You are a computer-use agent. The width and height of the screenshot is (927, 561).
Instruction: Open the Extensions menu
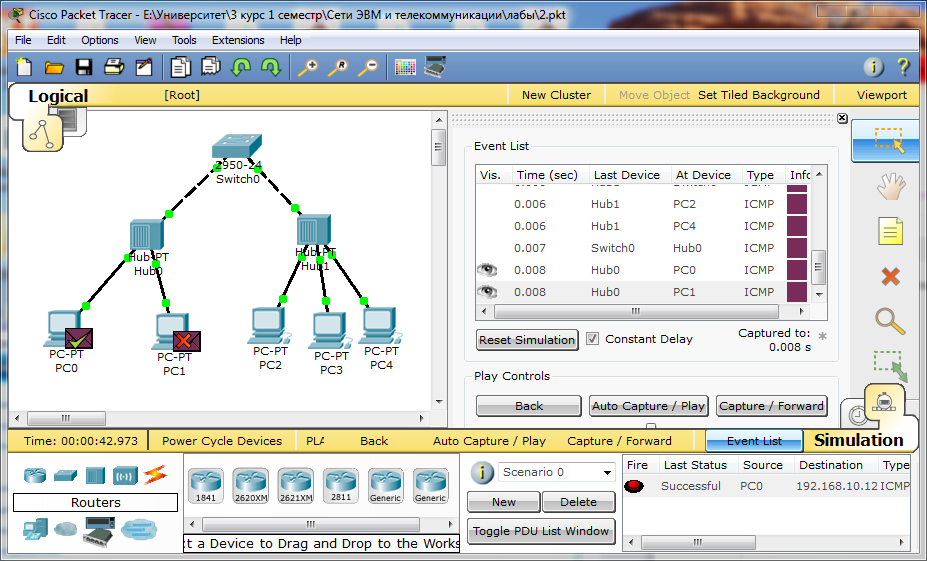[238, 40]
